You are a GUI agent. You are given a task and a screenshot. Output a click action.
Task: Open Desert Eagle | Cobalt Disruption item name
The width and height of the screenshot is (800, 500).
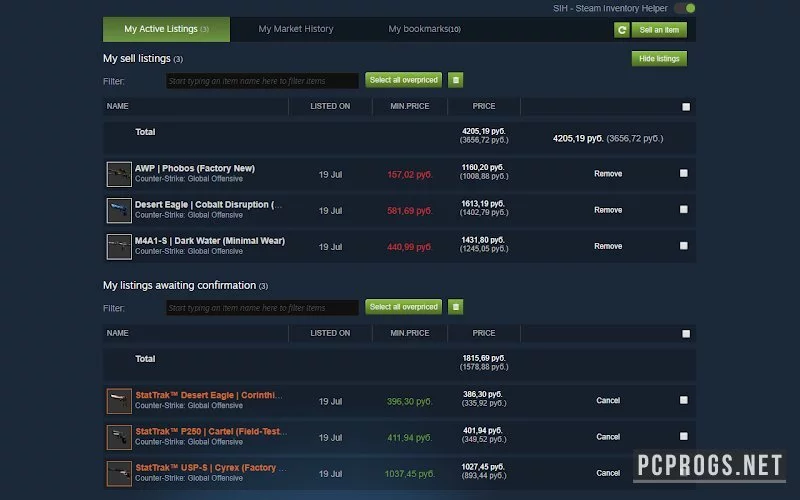208,205
